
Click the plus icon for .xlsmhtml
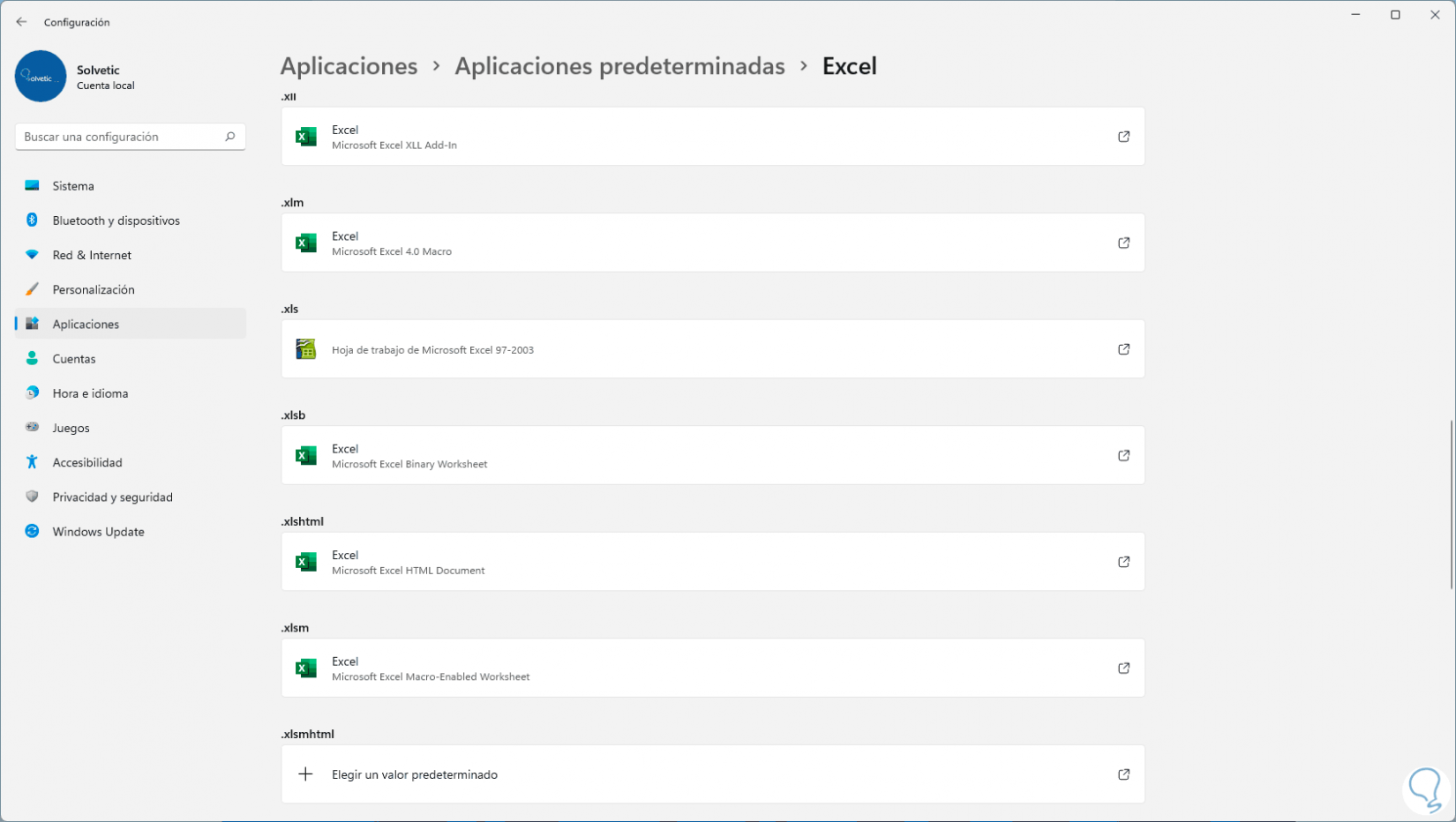tap(305, 774)
